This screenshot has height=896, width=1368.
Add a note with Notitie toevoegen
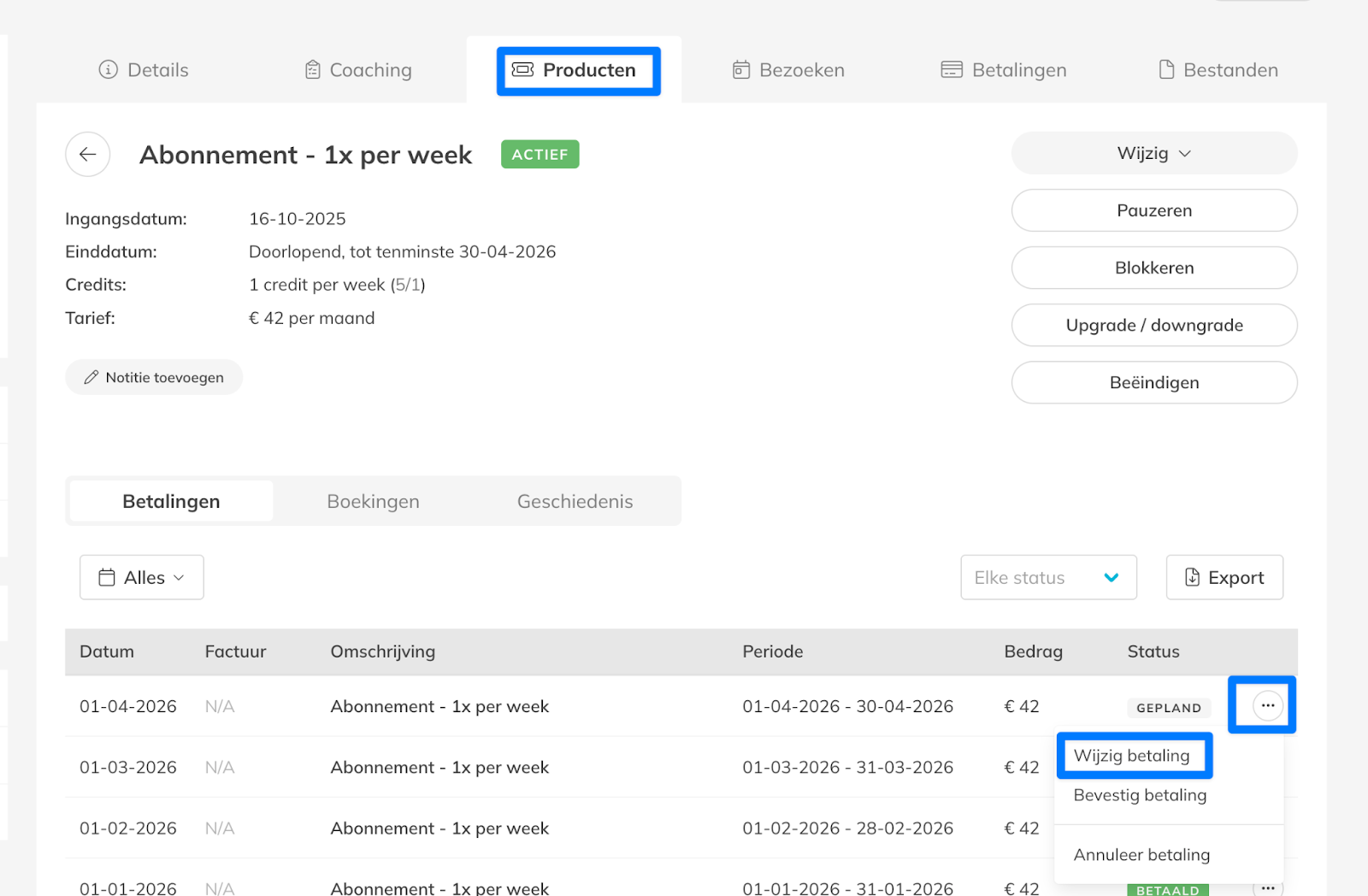154,378
